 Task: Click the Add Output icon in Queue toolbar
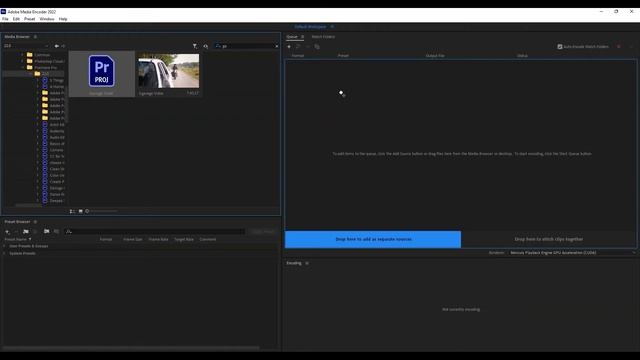point(298,47)
